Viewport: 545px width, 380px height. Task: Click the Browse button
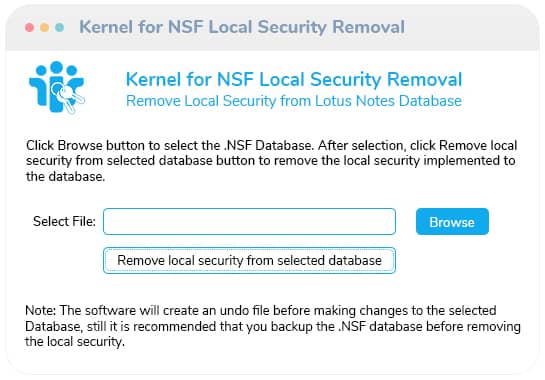coord(452,221)
